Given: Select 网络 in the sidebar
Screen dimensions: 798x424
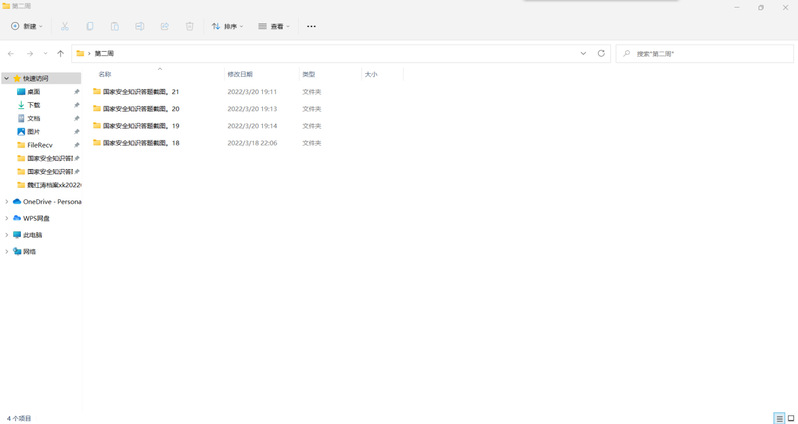Looking at the screenshot, I should pos(30,251).
